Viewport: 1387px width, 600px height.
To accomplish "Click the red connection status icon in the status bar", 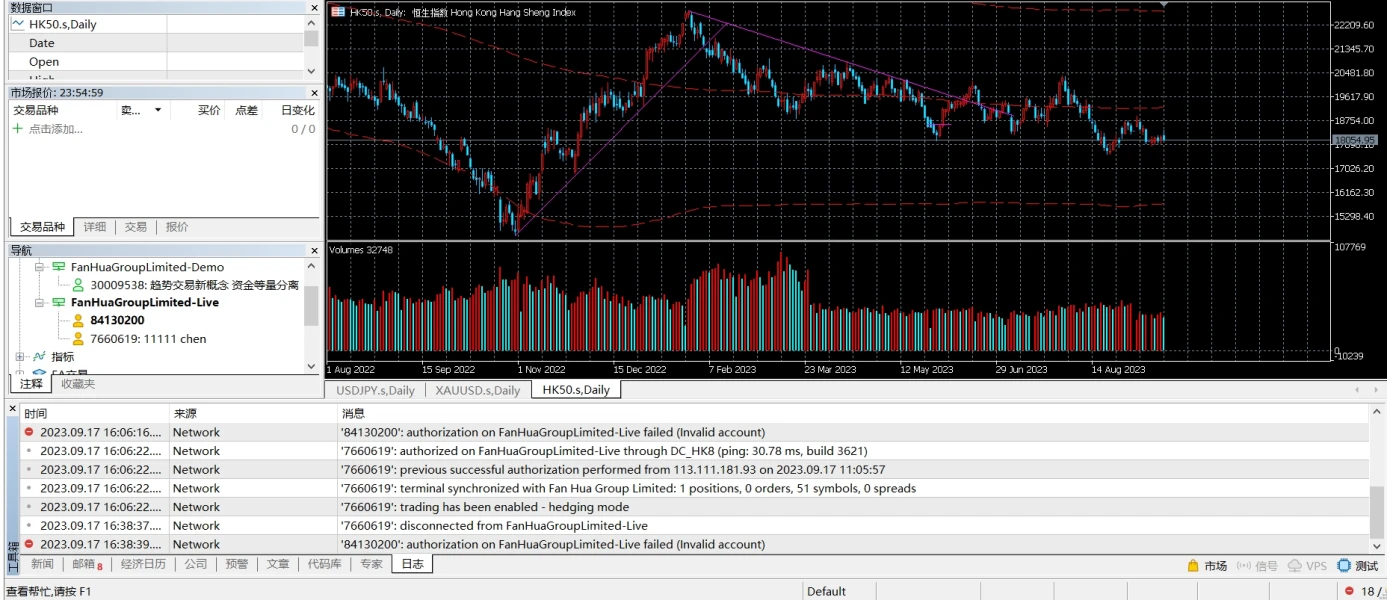I will (1349, 591).
